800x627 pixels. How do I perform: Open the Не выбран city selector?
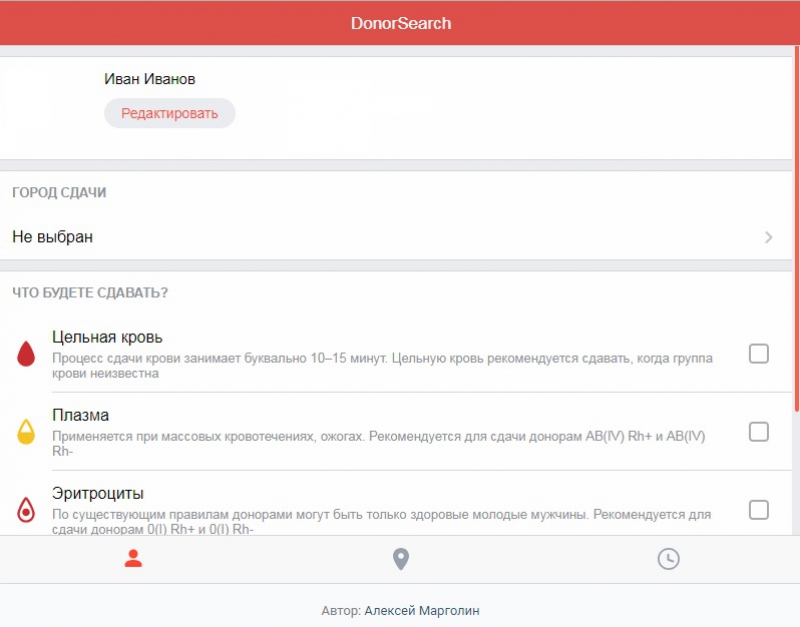[53, 237]
